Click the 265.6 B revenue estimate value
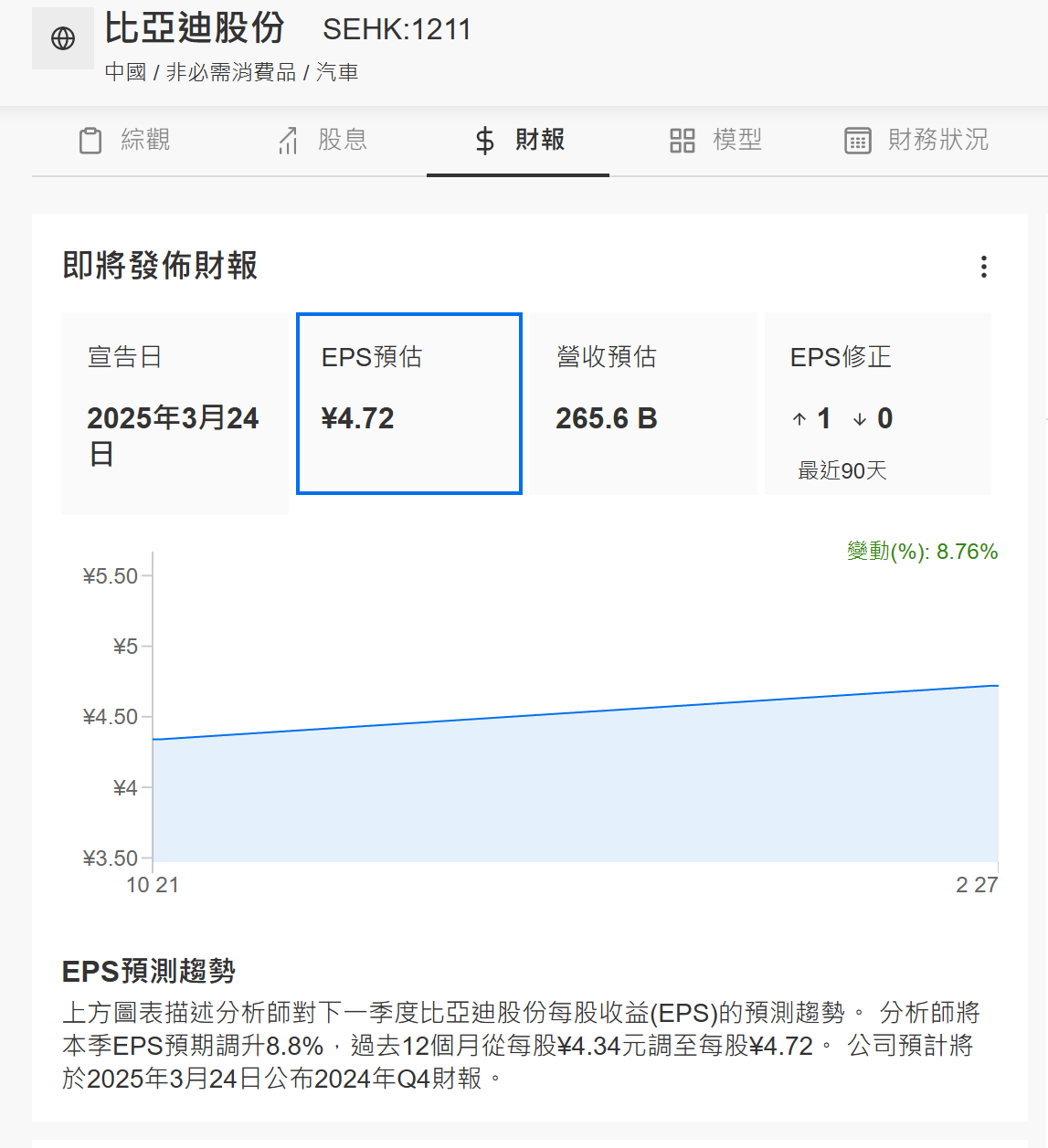Viewport: 1048px width, 1148px height. click(x=607, y=418)
